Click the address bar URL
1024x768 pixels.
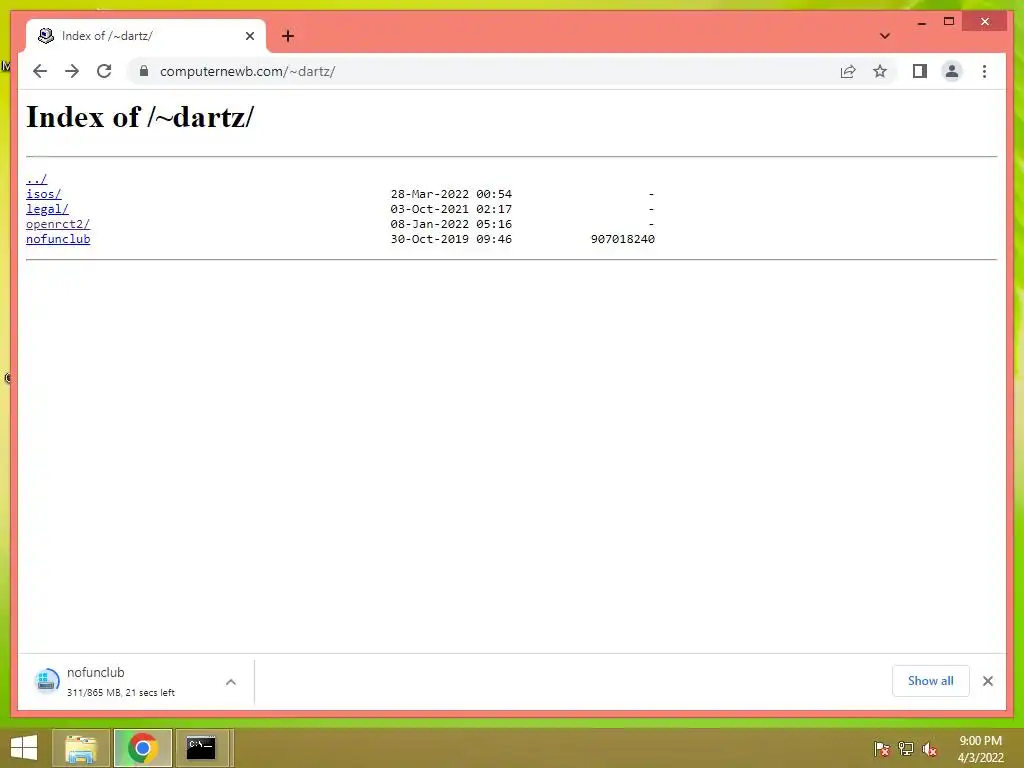coord(248,71)
